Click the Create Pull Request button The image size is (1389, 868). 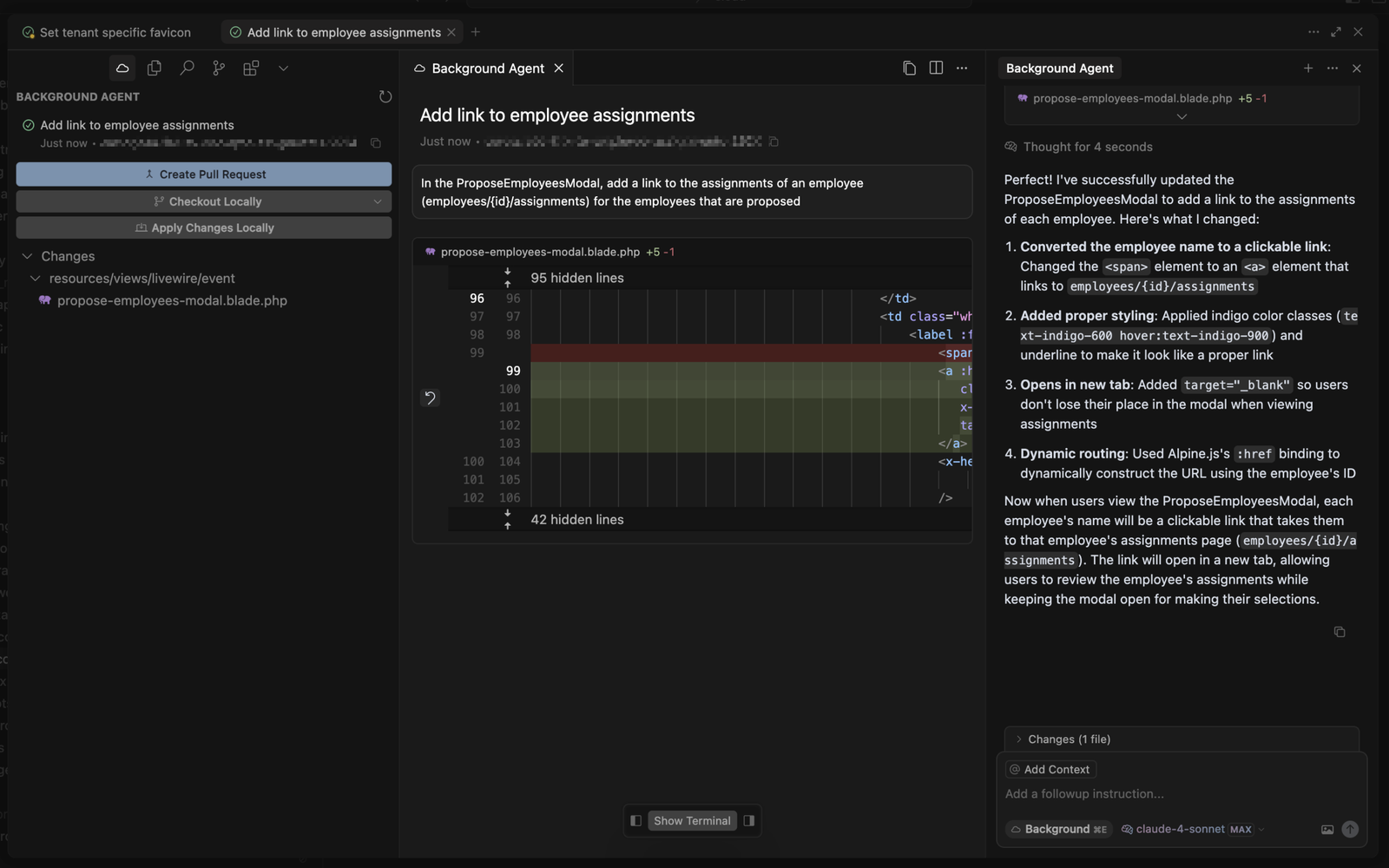204,174
